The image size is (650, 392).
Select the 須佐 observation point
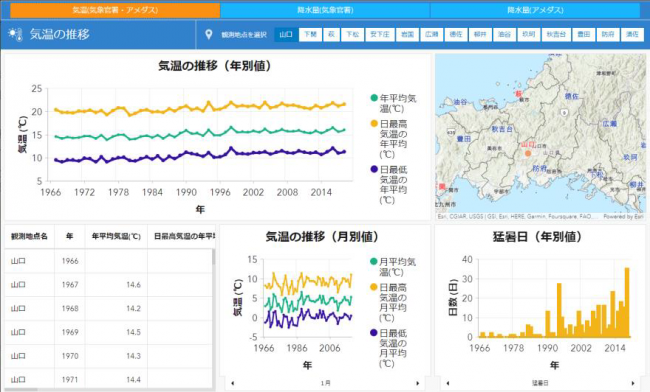coord(632,34)
